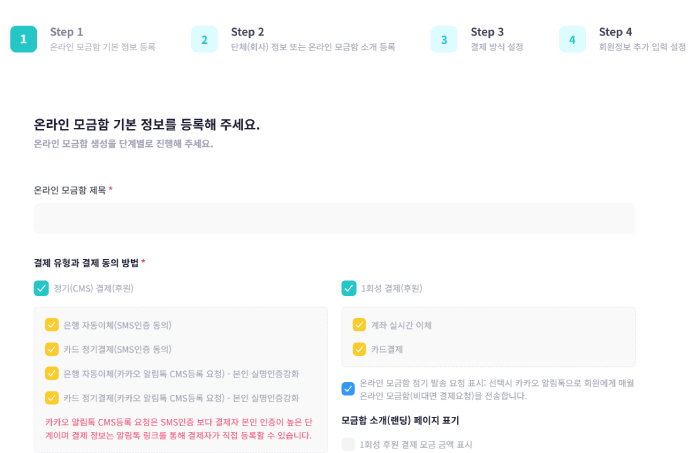Uncheck 계좌 실시간 이체 option
This screenshot has height=453, width=700.
pyautogui.click(x=359, y=325)
